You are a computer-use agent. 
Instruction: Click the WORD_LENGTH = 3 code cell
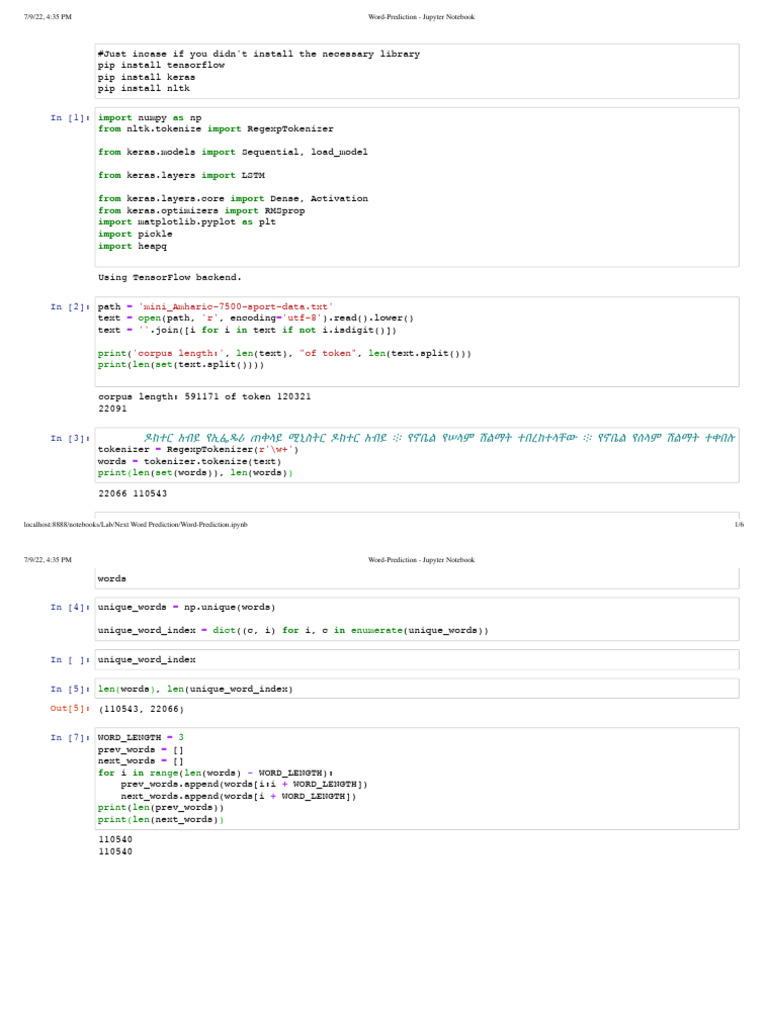pyautogui.click(x=416, y=778)
